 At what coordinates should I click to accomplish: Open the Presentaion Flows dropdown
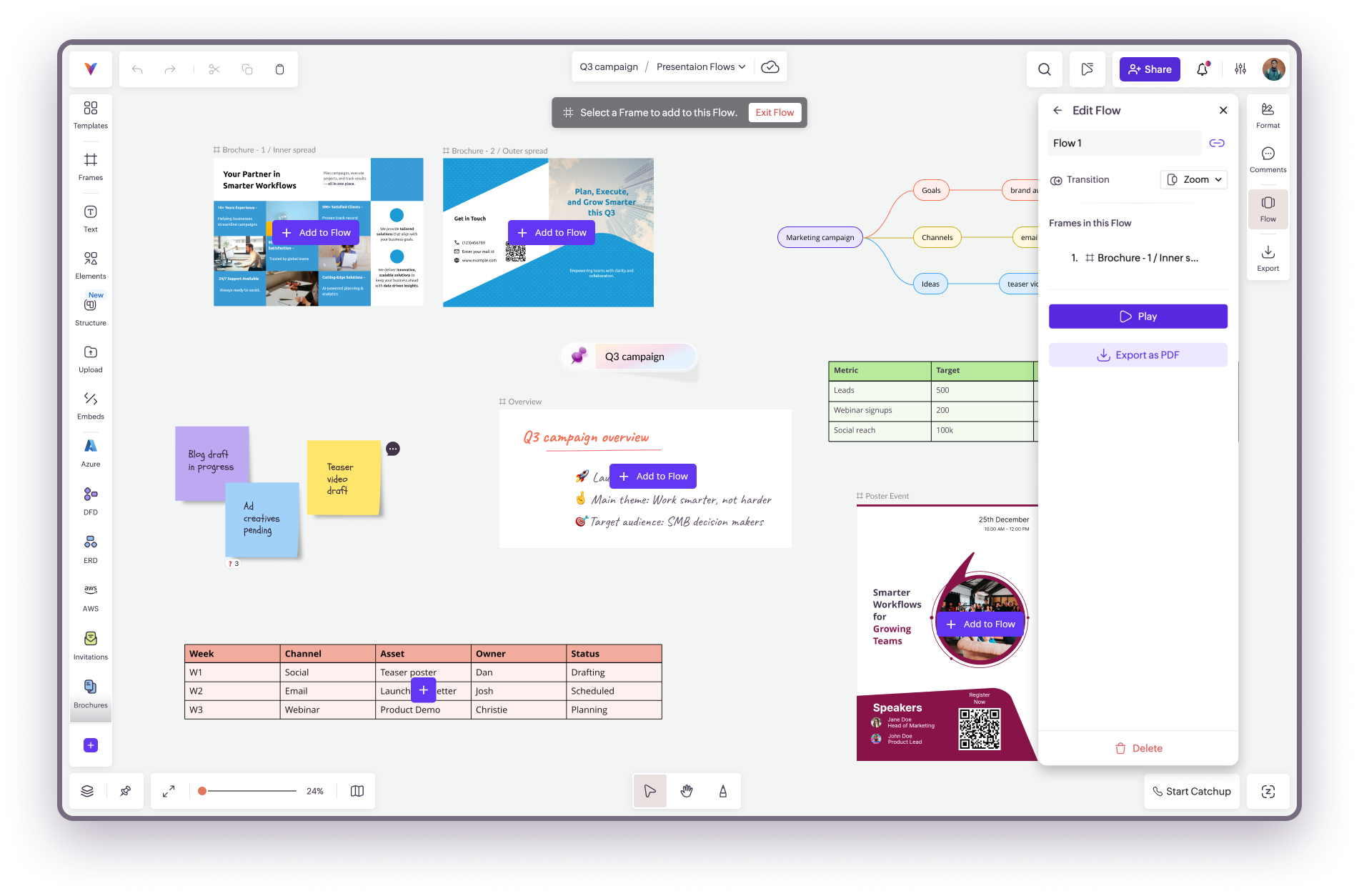tap(701, 66)
